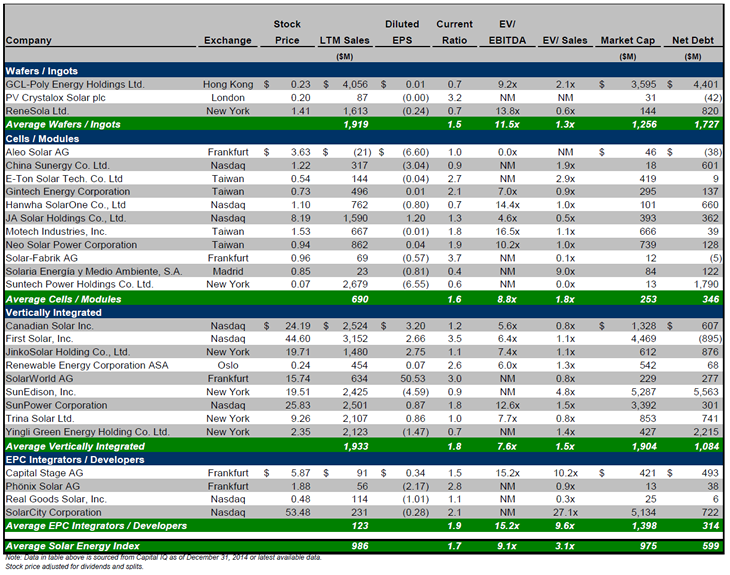This screenshot has width=730, height=575.
Task: Click Suntech LTM Sales value 2,679
Action: tap(355, 284)
